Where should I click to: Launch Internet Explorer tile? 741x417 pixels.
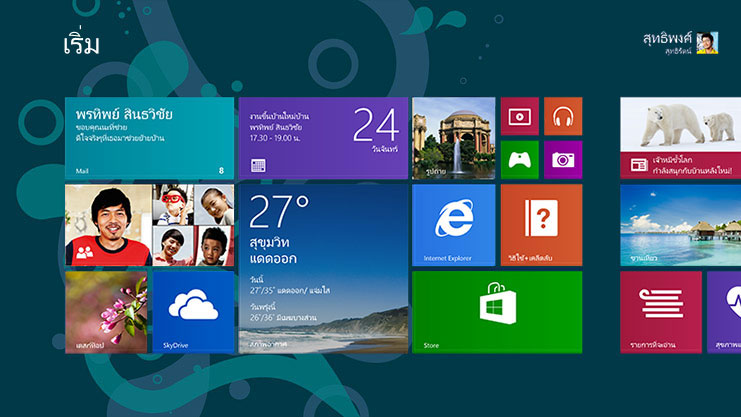(x=453, y=224)
